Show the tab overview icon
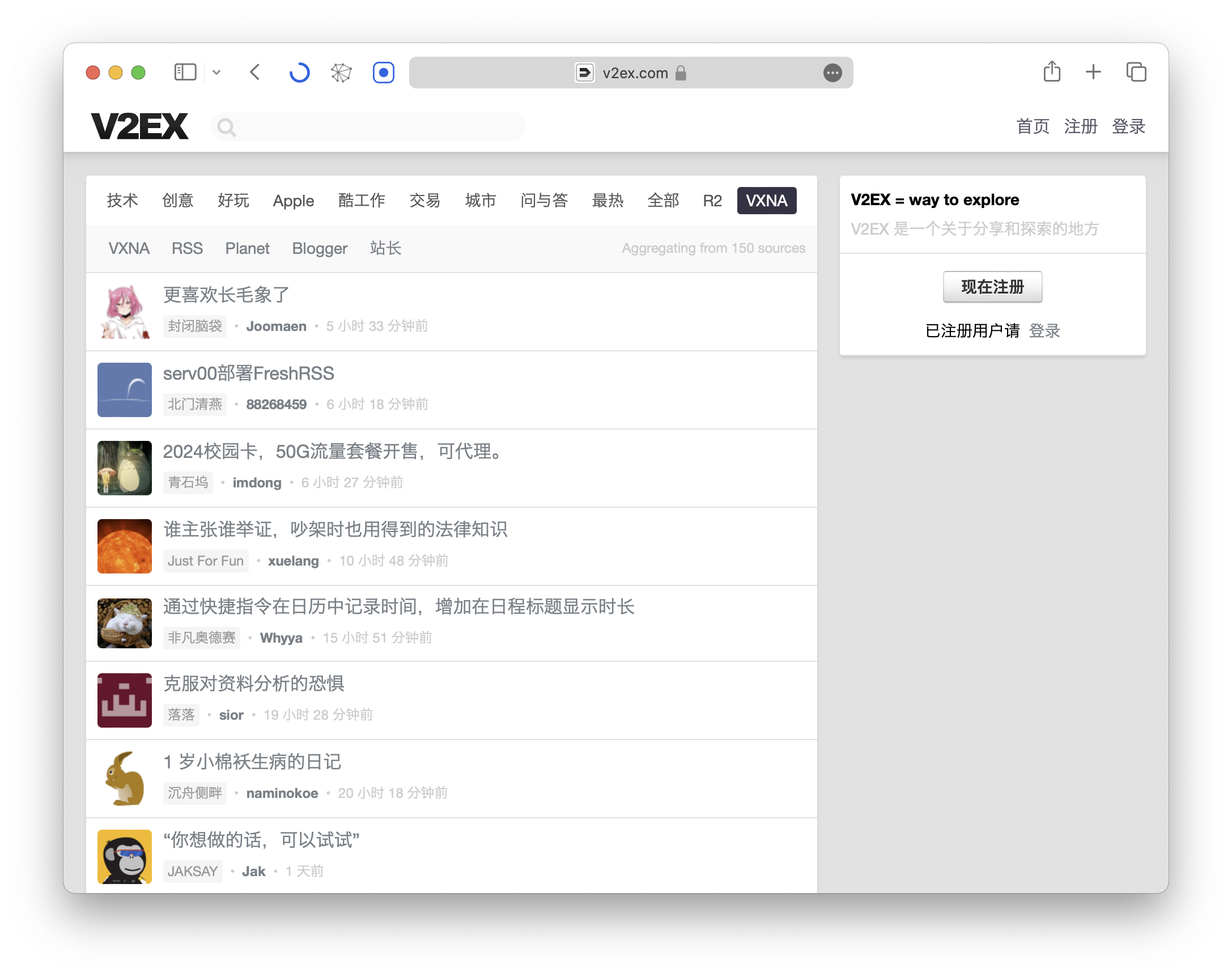This screenshot has width=1232, height=977. point(1136,72)
